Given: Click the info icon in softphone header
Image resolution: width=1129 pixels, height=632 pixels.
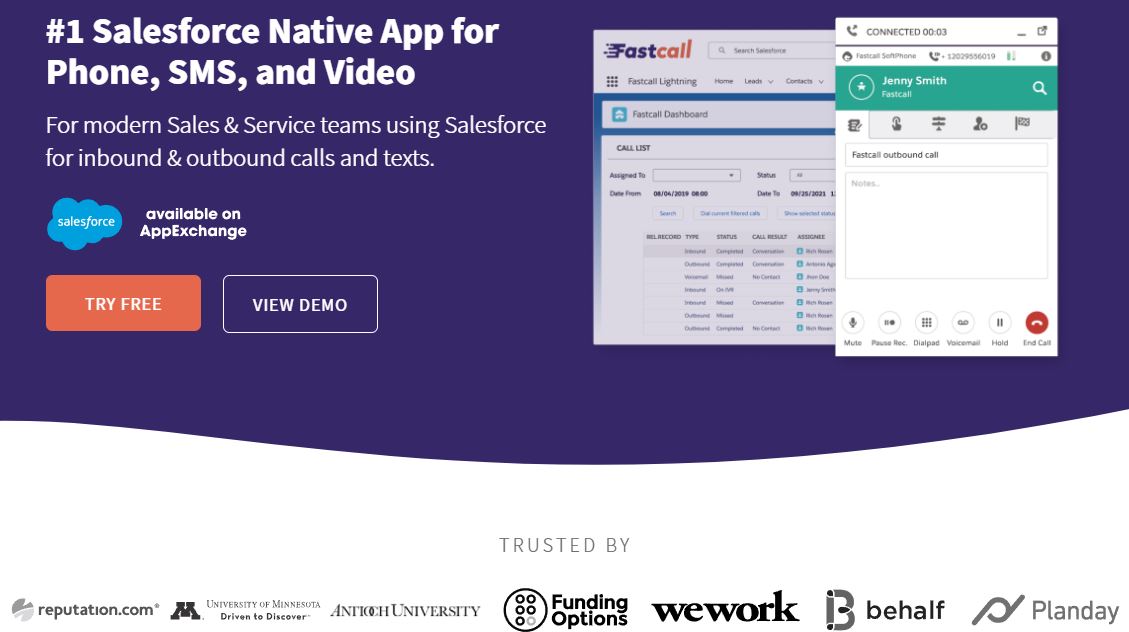Looking at the screenshot, I should pyautogui.click(x=1045, y=55).
